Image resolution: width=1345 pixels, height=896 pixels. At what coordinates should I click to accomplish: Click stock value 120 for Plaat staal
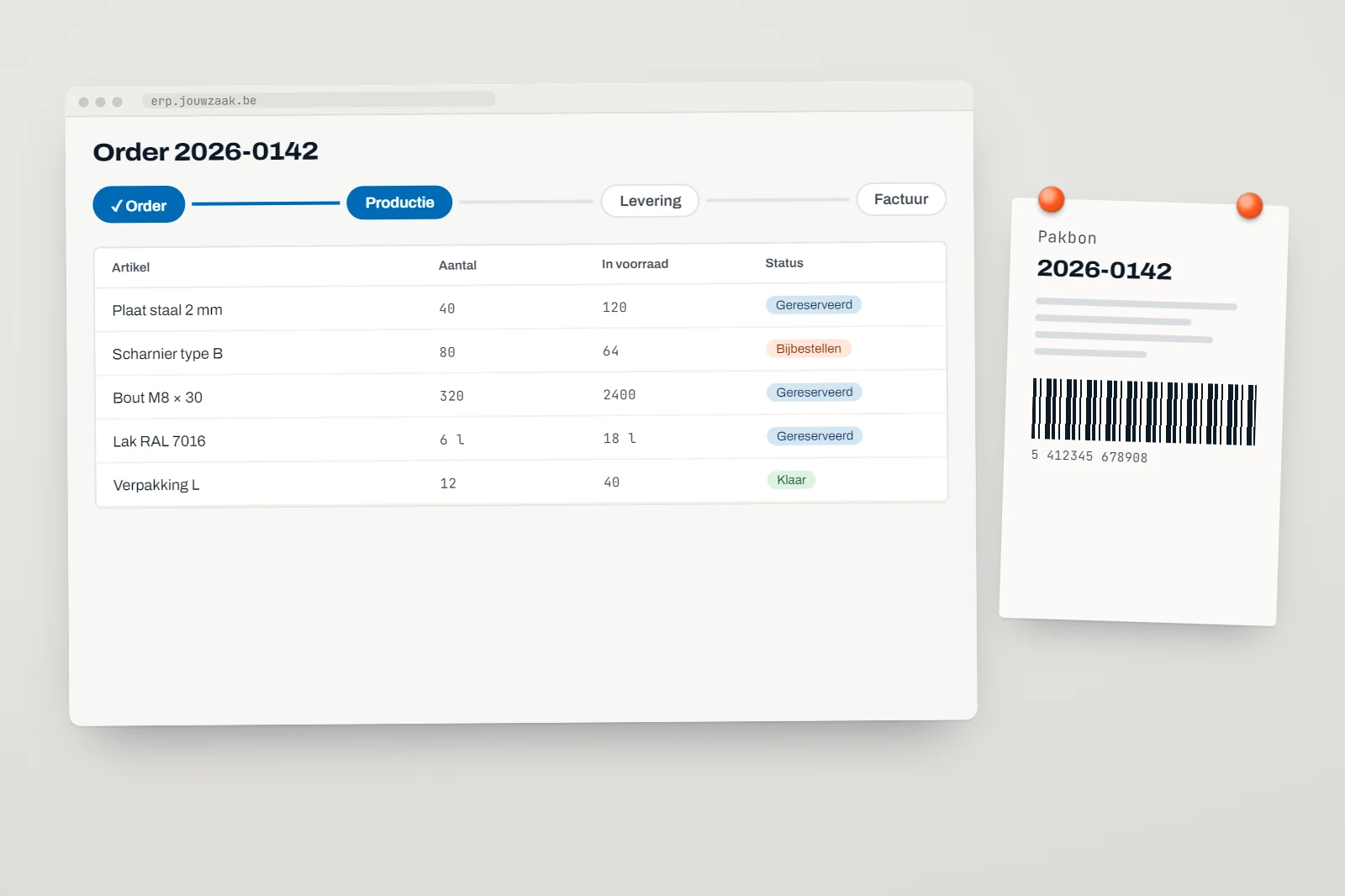click(614, 308)
